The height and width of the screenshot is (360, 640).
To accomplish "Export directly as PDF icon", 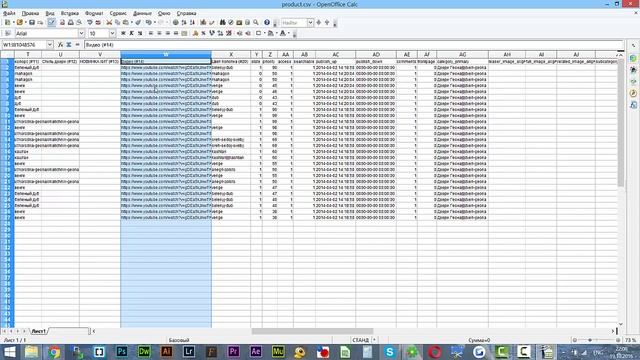I will click(62, 22).
